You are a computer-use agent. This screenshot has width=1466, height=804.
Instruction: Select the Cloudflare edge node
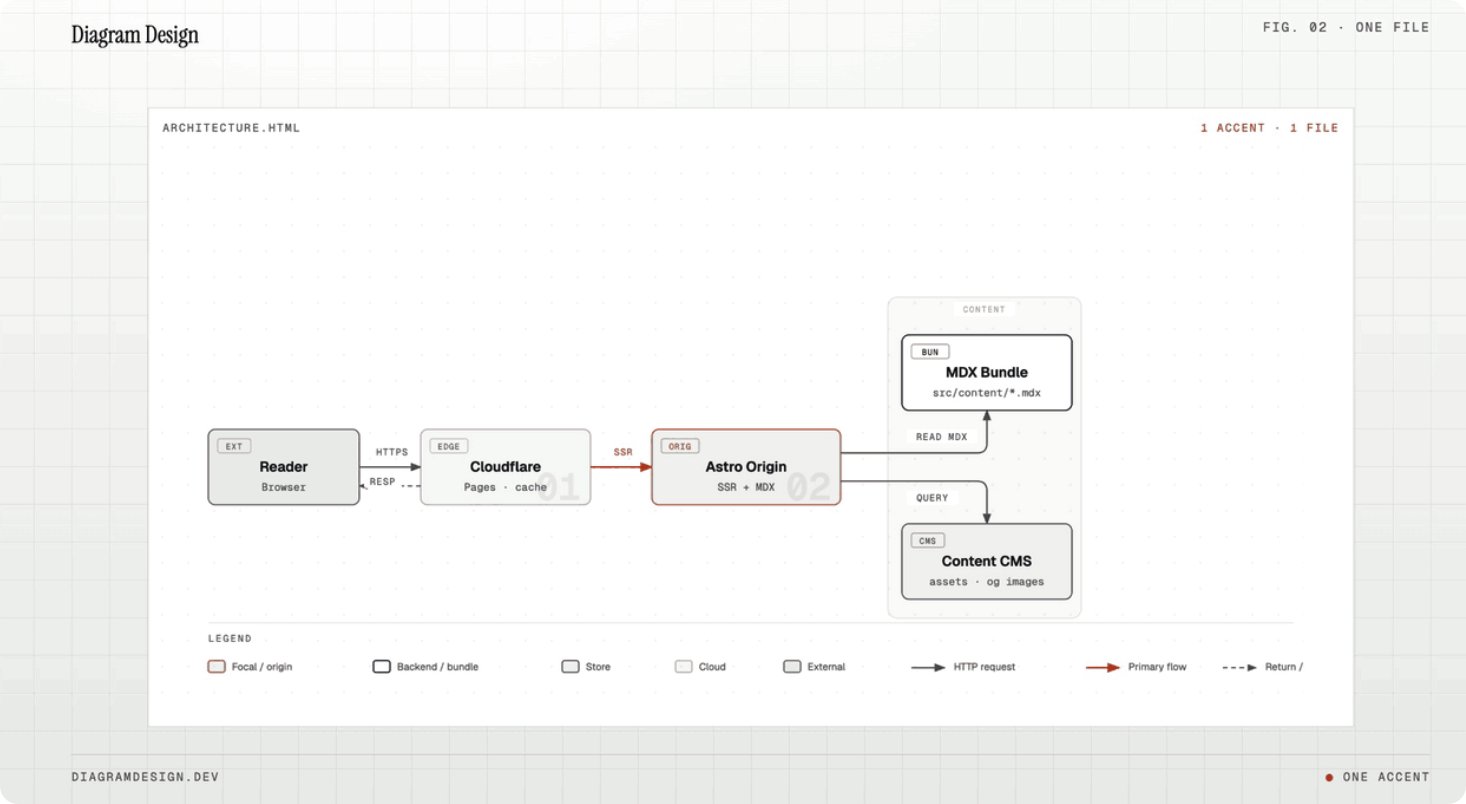click(505, 467)
